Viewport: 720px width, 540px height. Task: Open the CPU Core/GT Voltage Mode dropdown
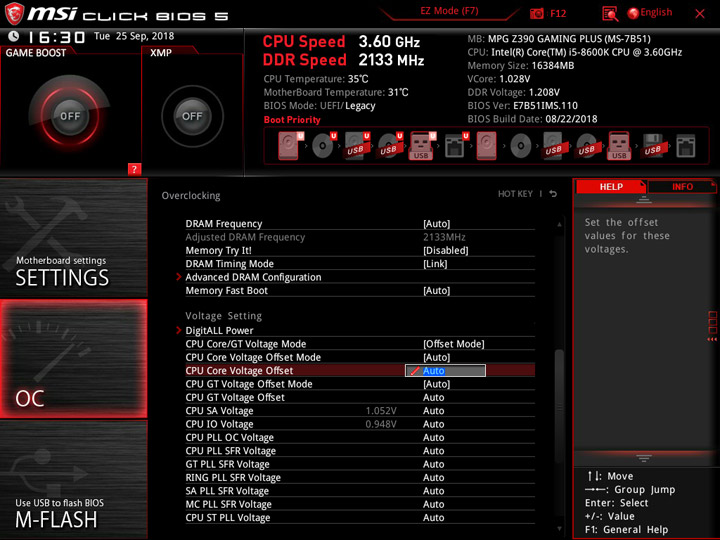453,344
